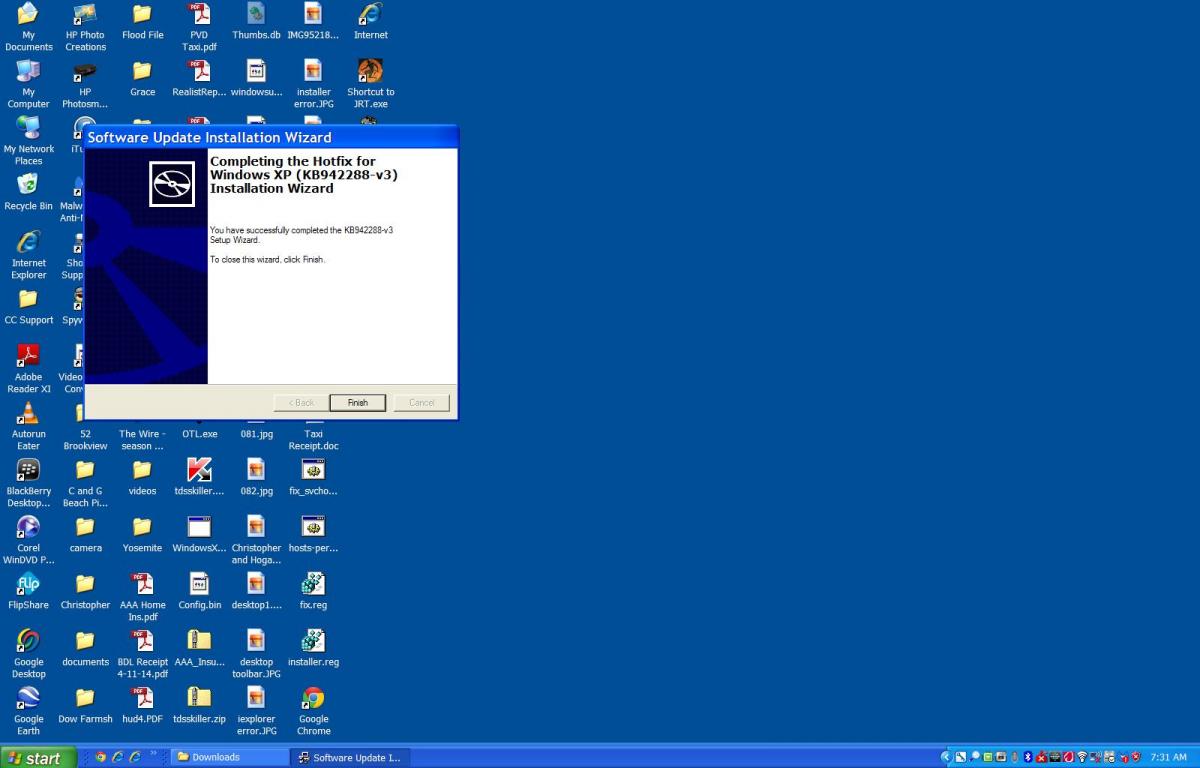Screen dimensions: 1200x768
Task: Select the Dow Farmsh folder
Action: [85, 706]
